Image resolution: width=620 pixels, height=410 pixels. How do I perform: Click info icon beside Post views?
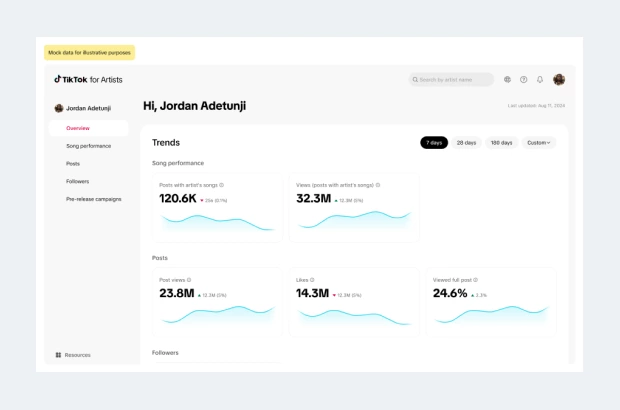click(189, 280)
